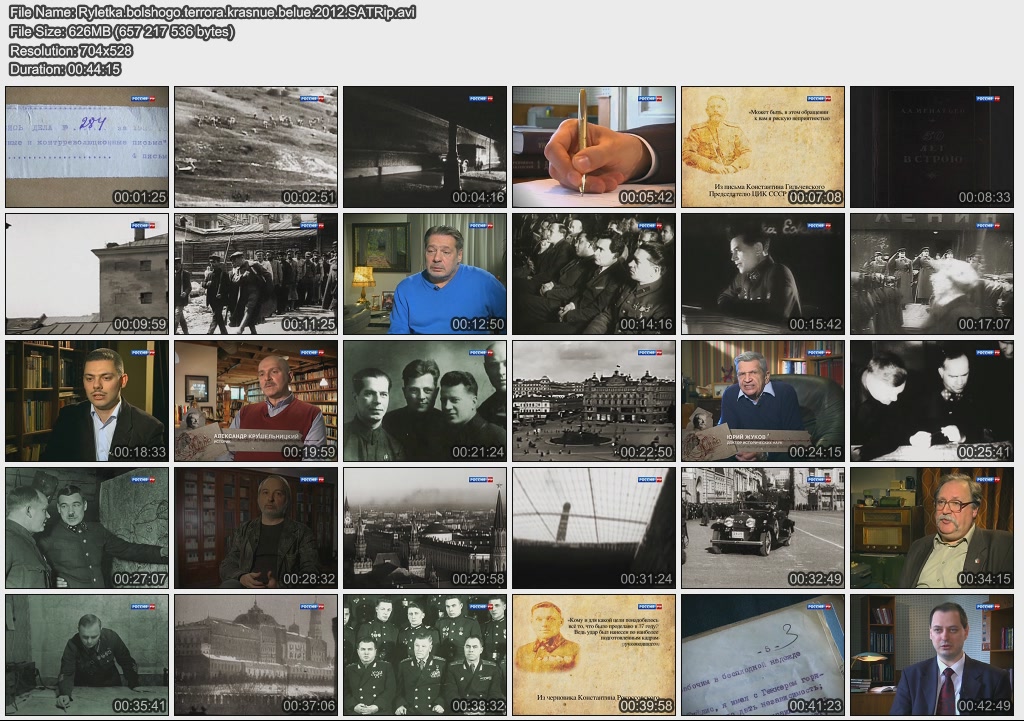Screen dimensions: 1024x721
Task: Select the 00:09:59 building corner thumbnail
Action: point(87,274)
